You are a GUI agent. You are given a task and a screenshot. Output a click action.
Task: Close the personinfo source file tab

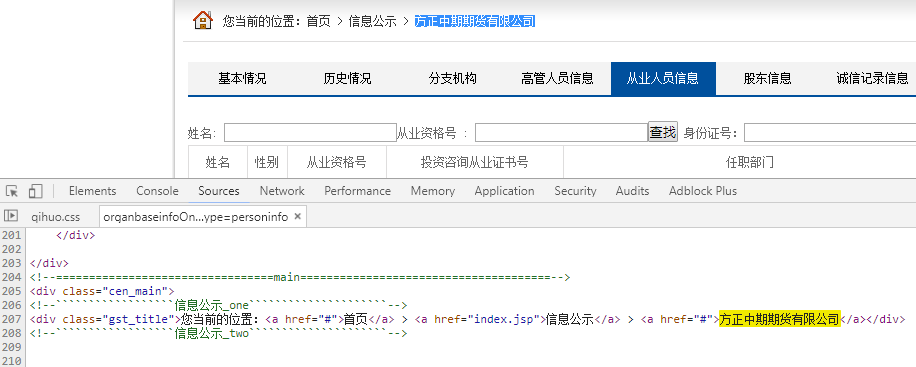click(297, 217)
